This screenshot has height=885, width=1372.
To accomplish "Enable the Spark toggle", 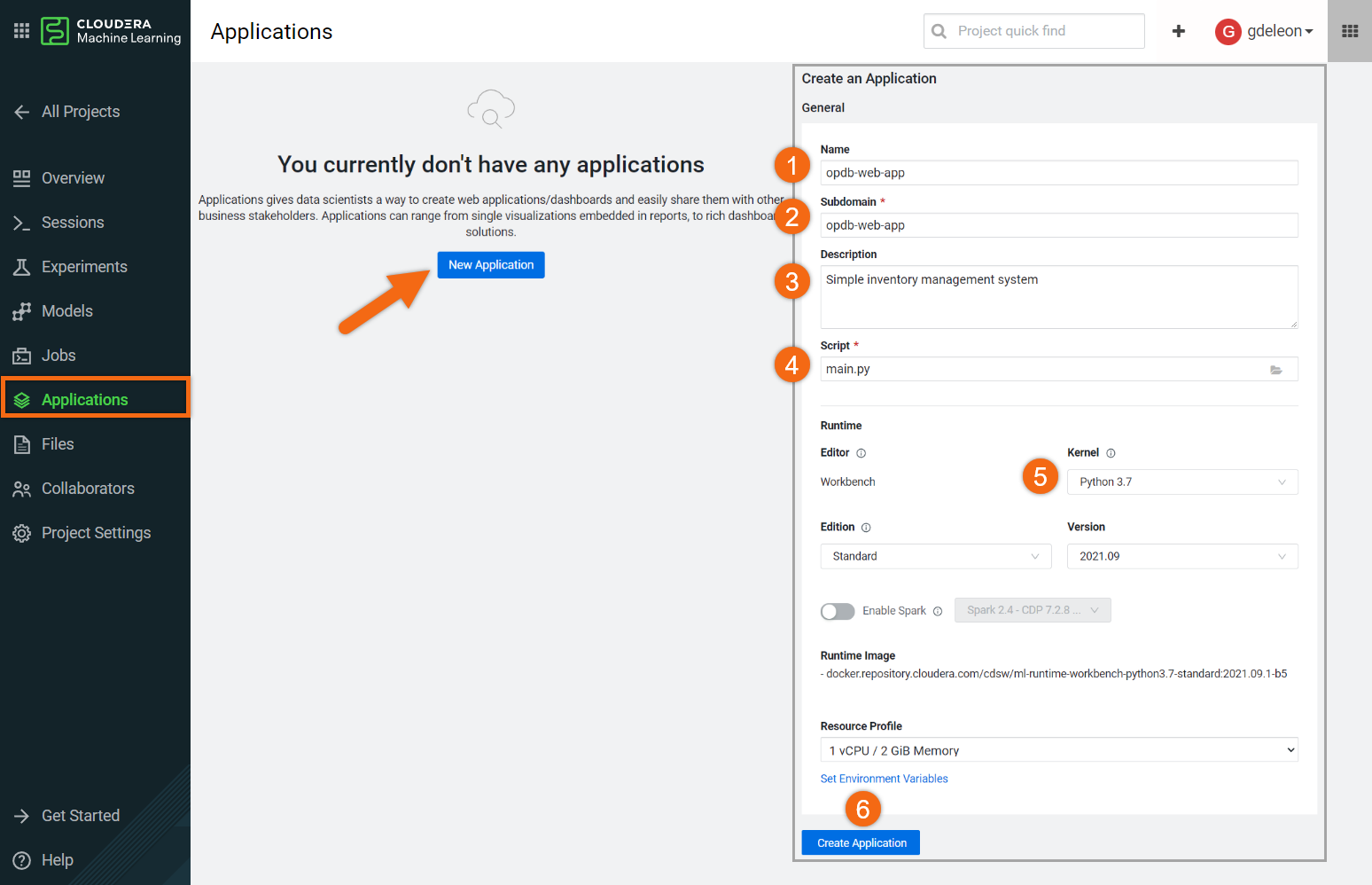I will [837, 611].
